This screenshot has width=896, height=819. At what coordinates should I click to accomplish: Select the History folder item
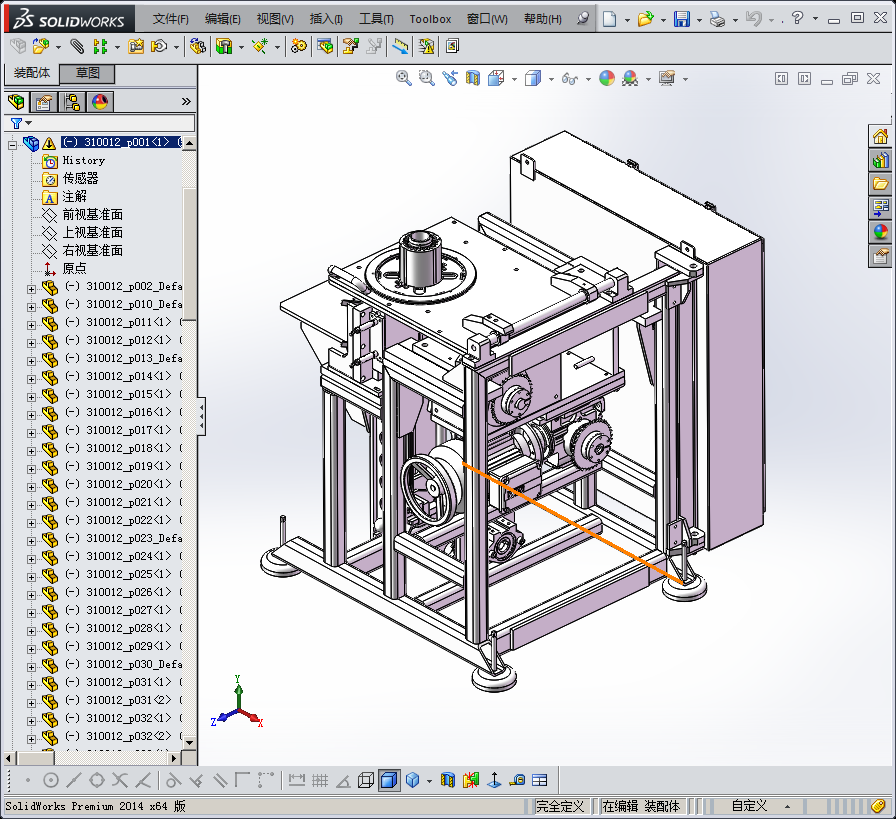[x=83, y=161]
